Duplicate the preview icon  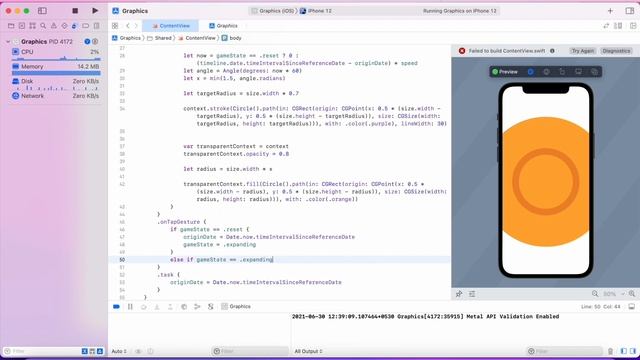(x=594, y=72)
